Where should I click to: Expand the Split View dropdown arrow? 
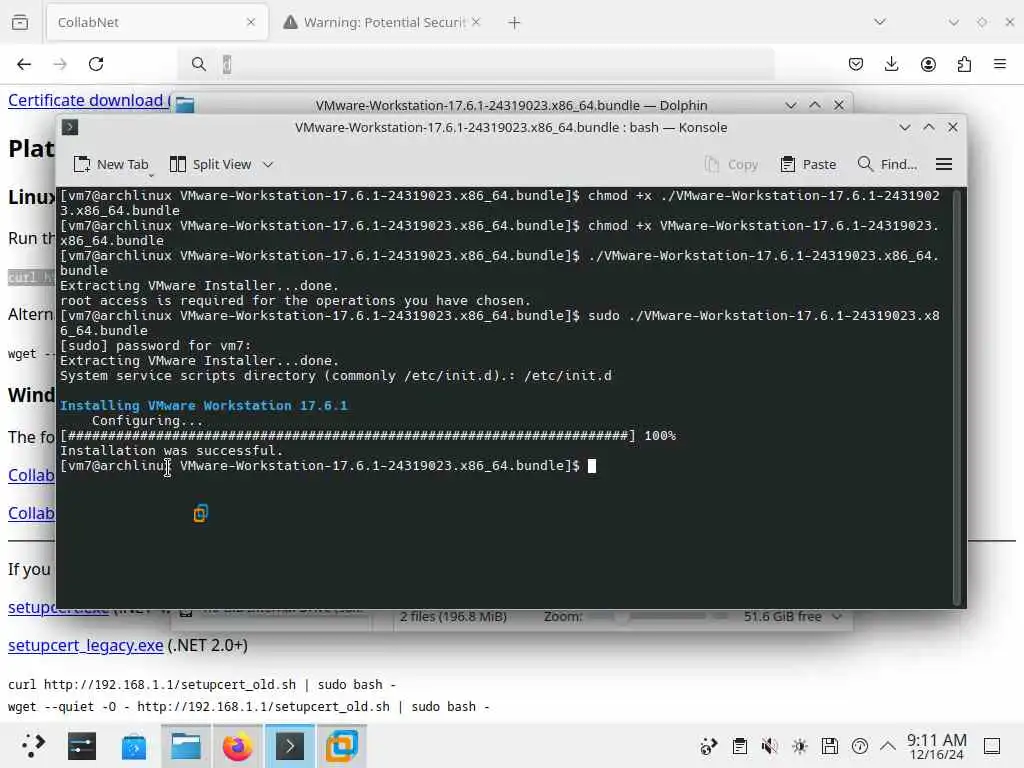268,165
